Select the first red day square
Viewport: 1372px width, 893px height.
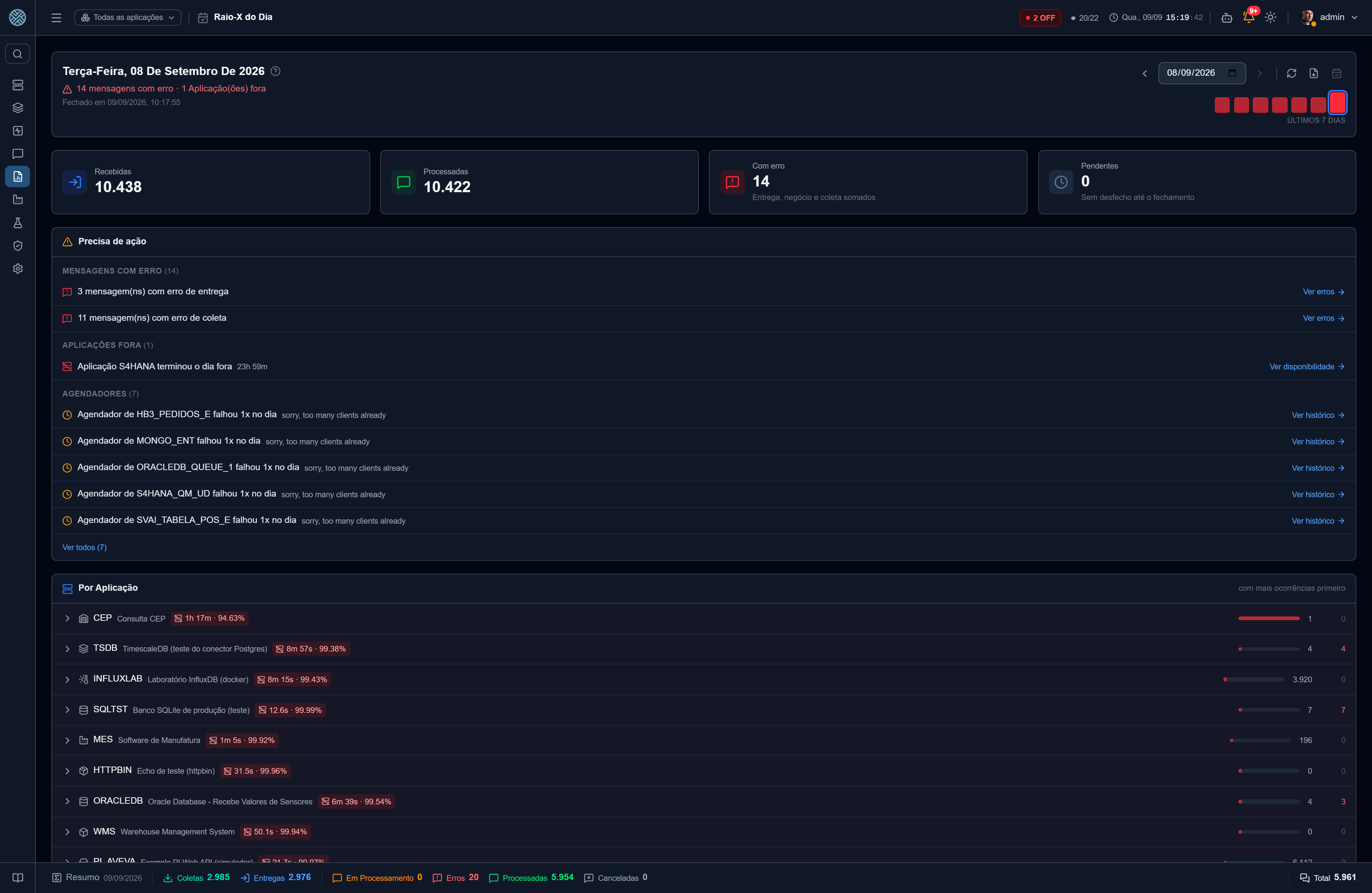pos(1222,105)
